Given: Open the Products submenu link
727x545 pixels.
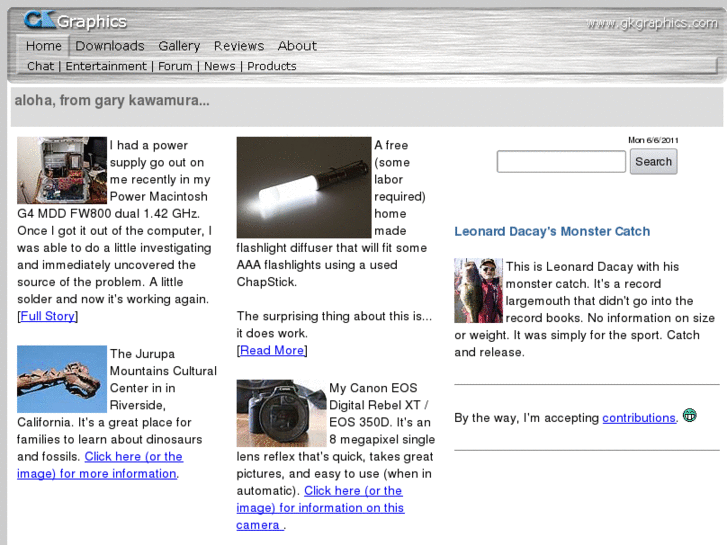Looking at the screenshot, I should tap(272, 66).
